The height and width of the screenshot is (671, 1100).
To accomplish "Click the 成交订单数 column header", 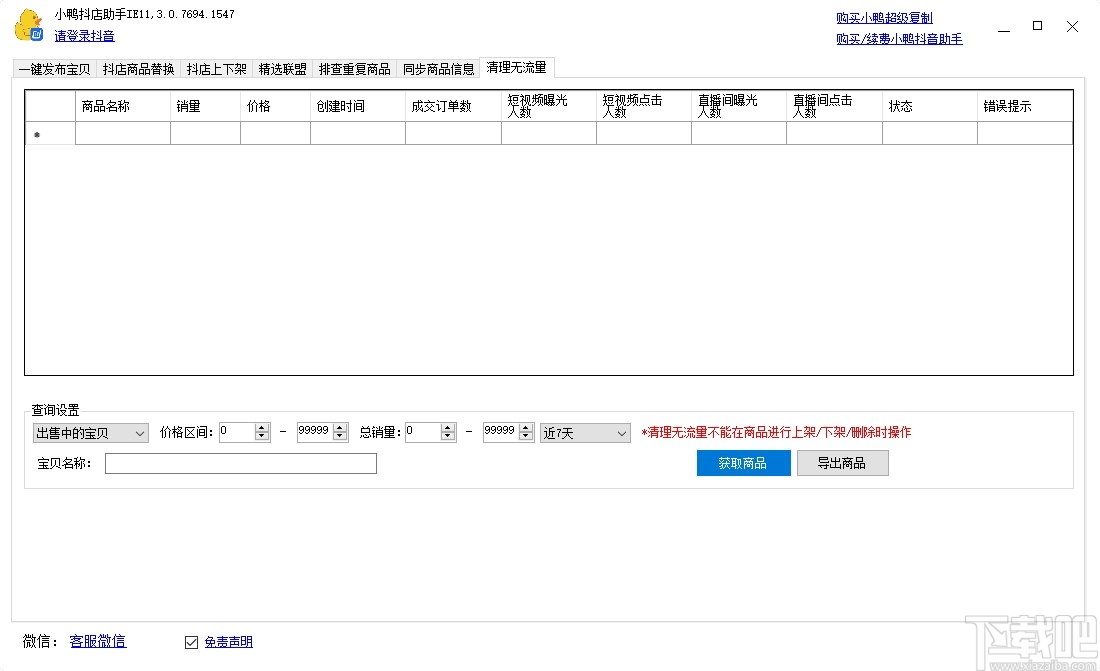I will click(x=453, y=106).
